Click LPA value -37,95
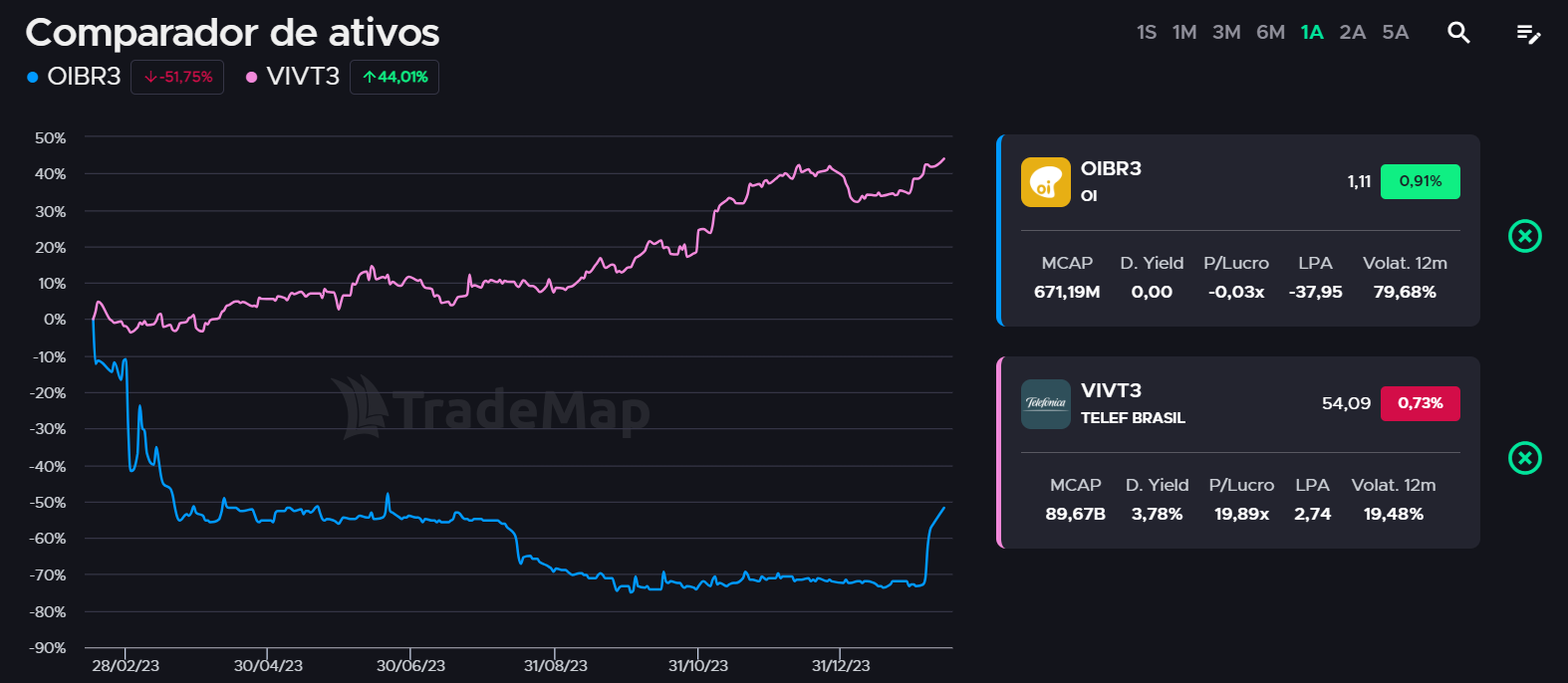 click(1315, 292)
